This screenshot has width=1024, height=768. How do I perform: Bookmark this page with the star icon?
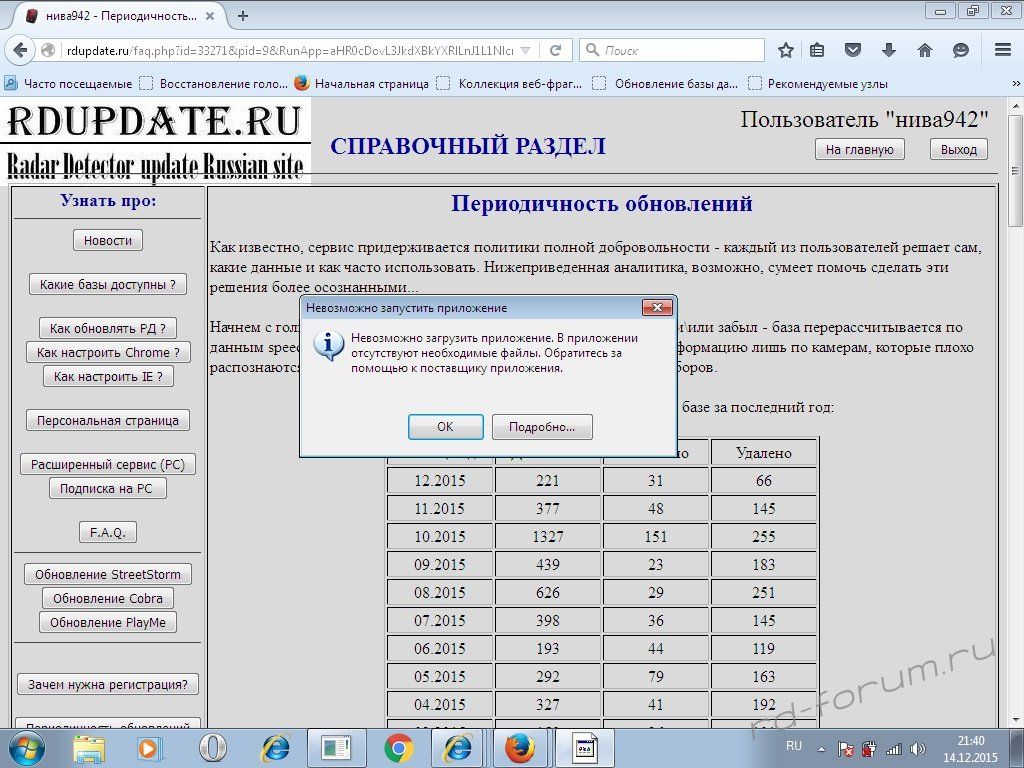(x=786, y=50)
